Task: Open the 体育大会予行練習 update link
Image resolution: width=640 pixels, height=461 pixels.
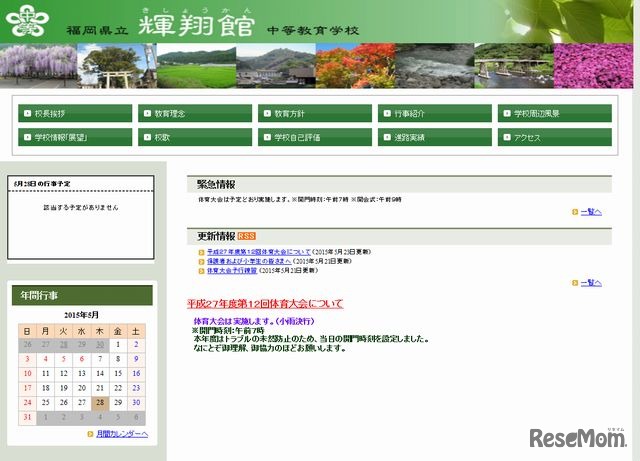Action: (232, 270)
